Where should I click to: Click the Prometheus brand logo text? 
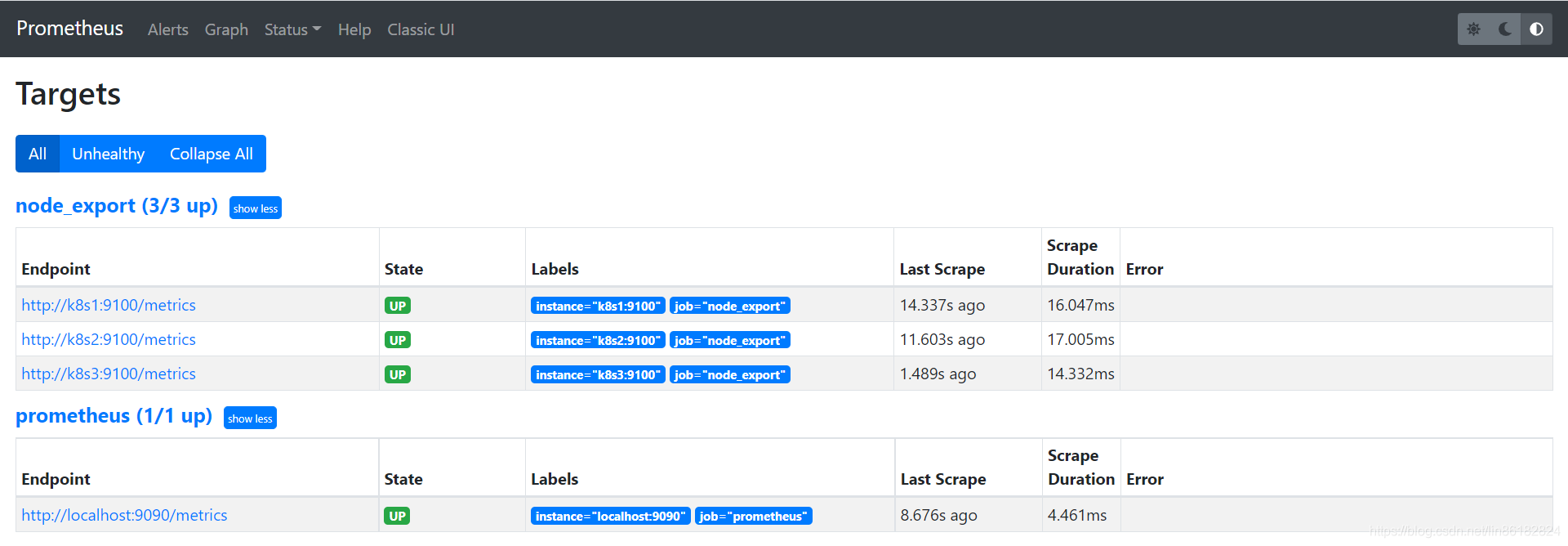pyautogui.click(x=70, y=29)
